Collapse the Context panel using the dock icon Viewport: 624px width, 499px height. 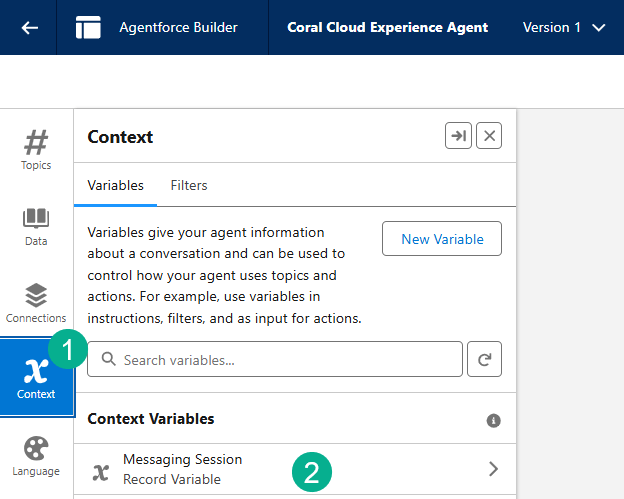pyautogui.click(x=458, y=136)
